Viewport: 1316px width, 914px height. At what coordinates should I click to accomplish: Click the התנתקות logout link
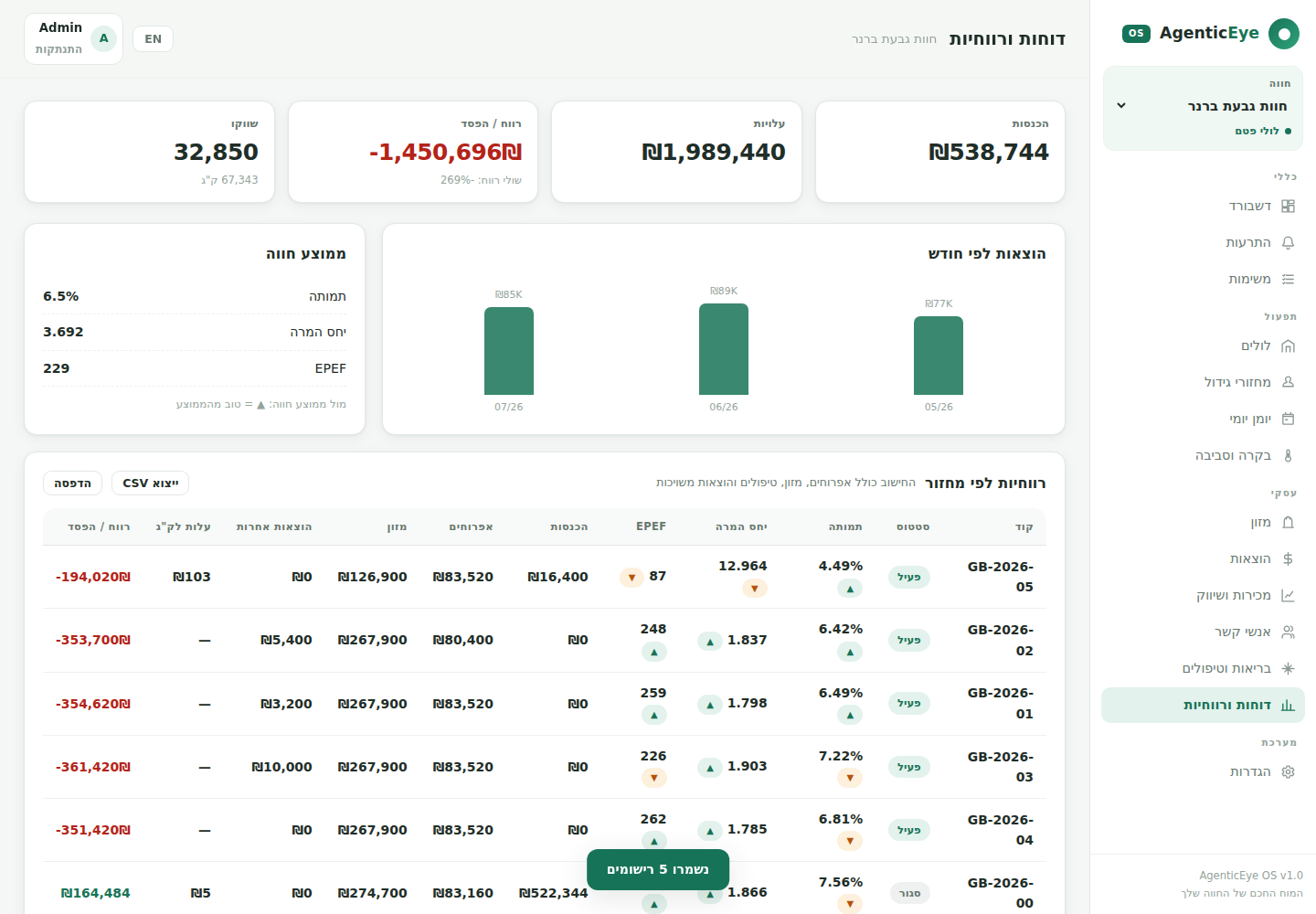pyautogui.click(x=58, y=49)
